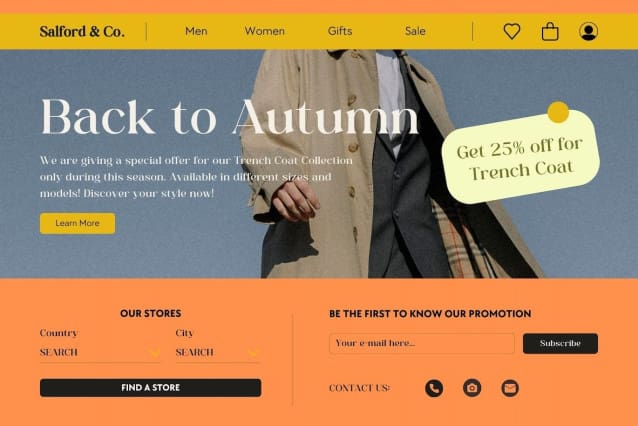The image size is (638, 426).
Task: Click the Salford & Co. logo
Action: point(82,31)
